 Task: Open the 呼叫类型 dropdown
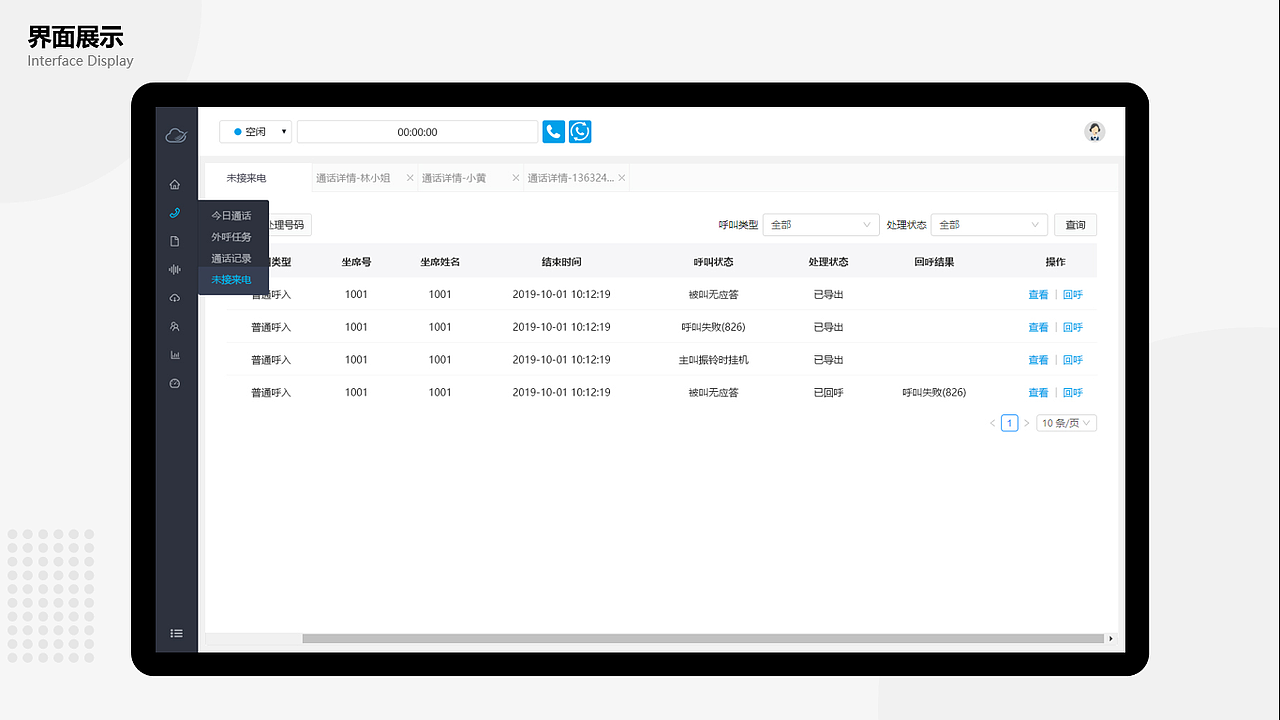tap(820, 224)
